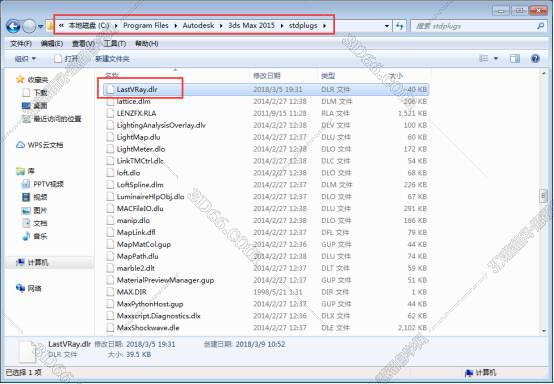Open 图片 library
This screenshot has width=554, height=384.
pos(40,210)
